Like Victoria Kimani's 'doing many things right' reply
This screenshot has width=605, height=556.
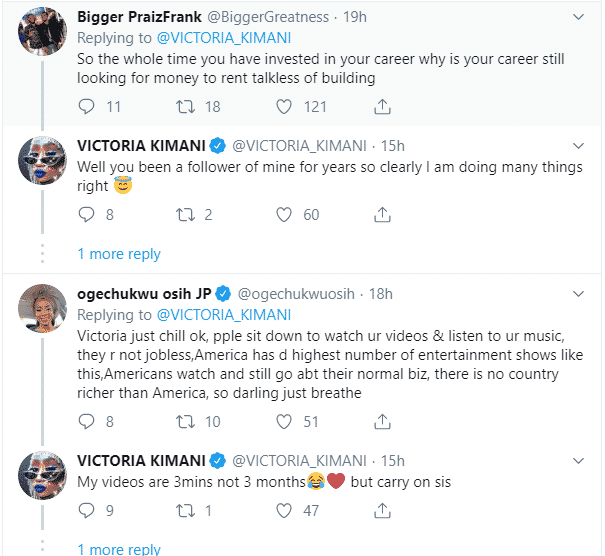pos(285,214)
